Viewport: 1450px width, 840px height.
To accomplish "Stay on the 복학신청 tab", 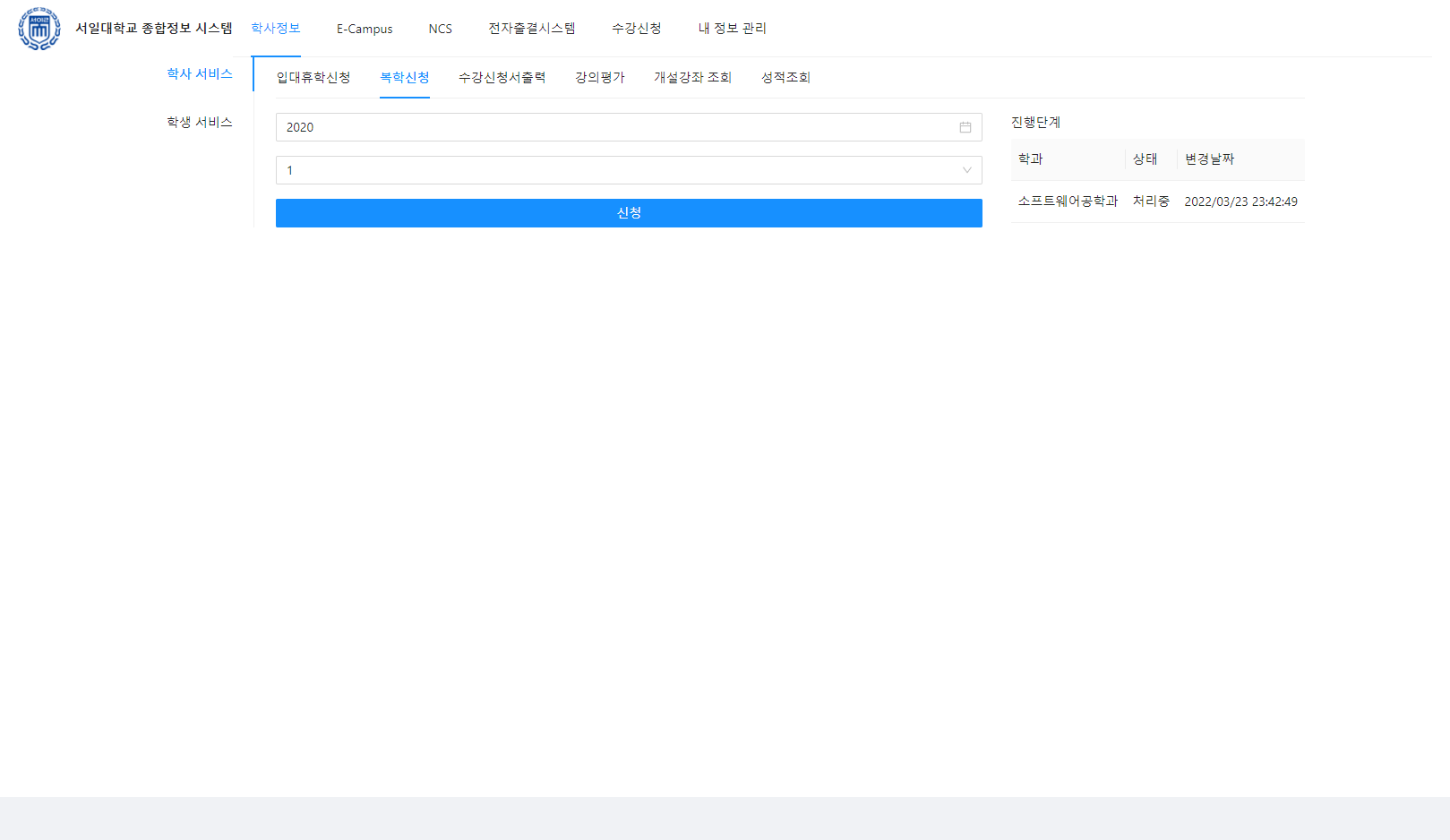I will 404,77.
